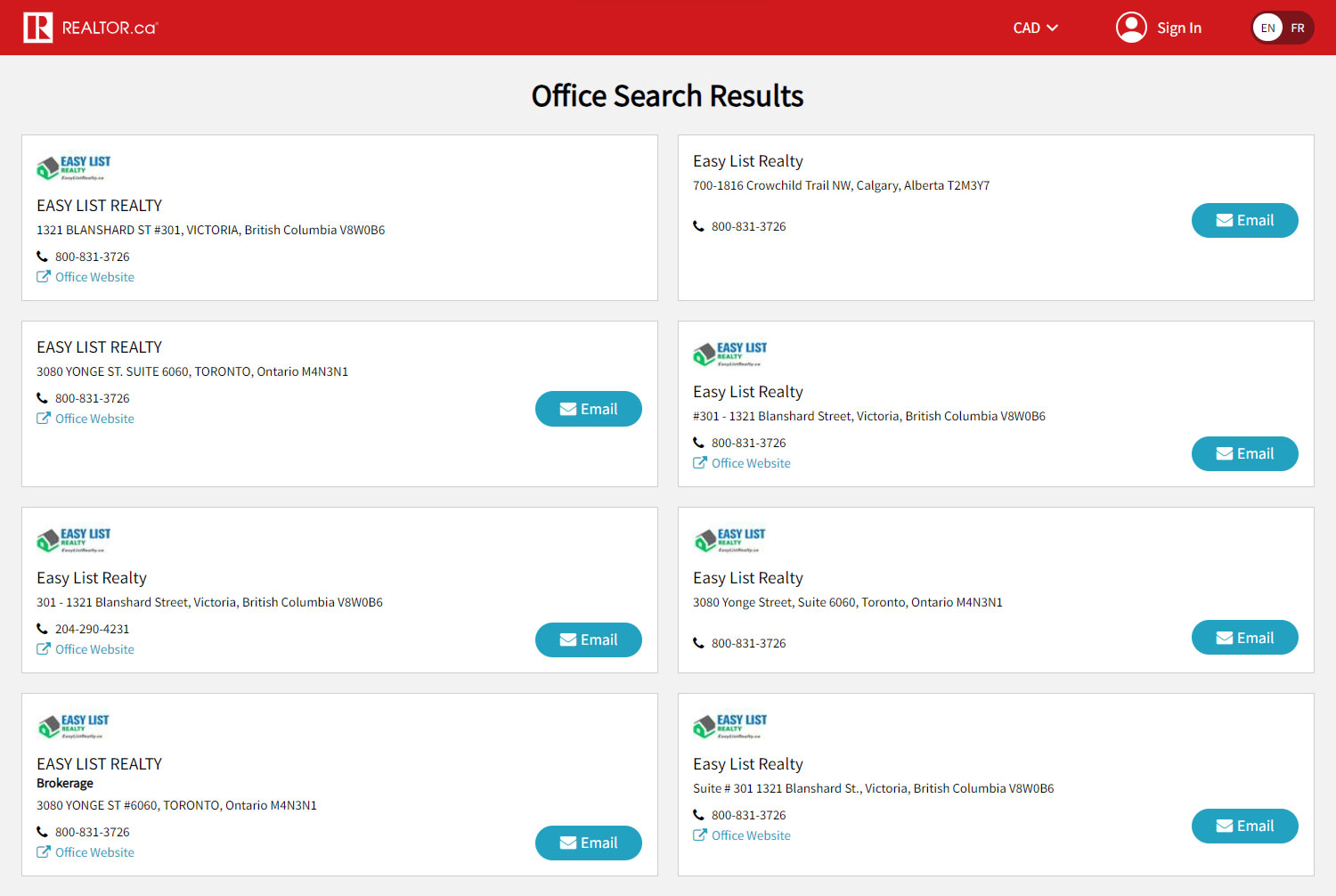
Task: Open Office Website for 1321 BLANSHARD ST #301
Action: pyautogui.click(x=94, y=277)
